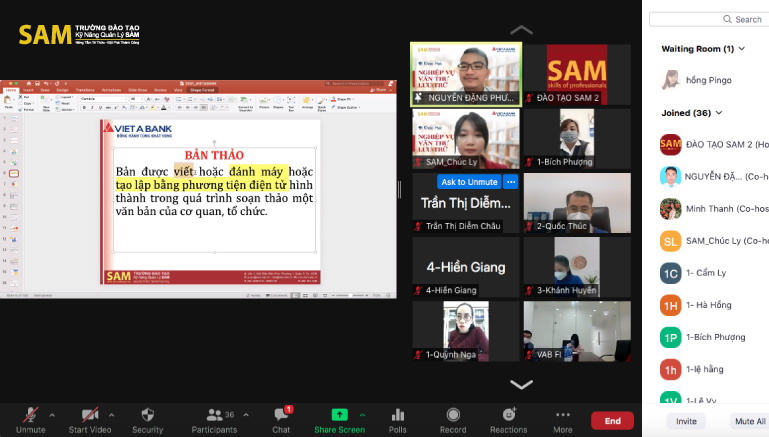
Task: Open Home tab in shared PowerPoint
Action: click(11, 90)
